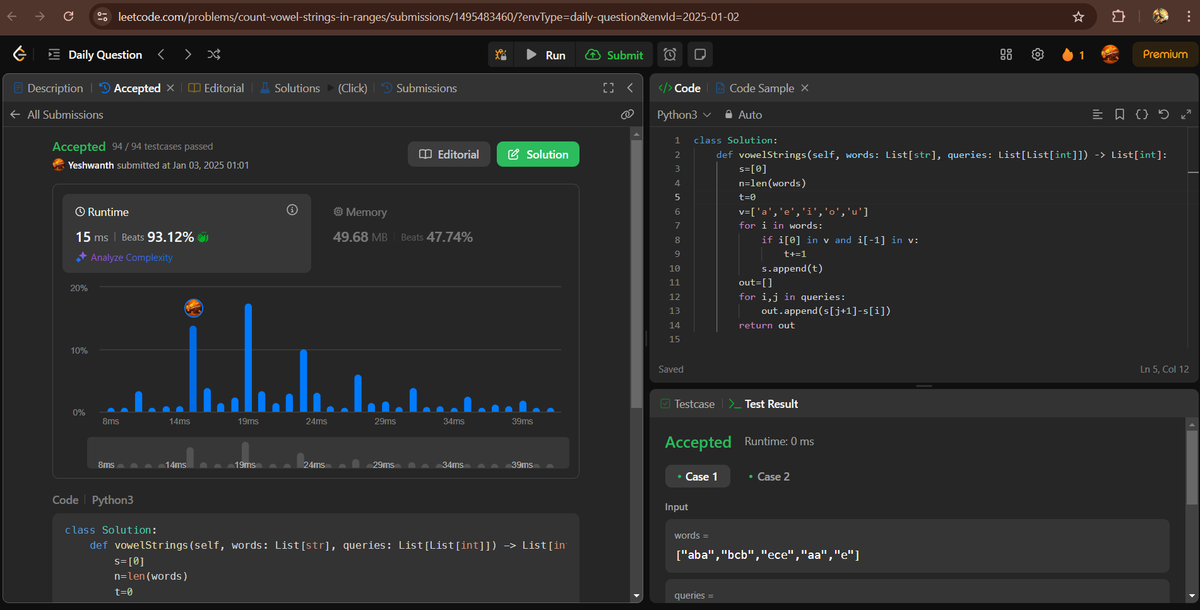Image resolution: width=1200 pixels, height=610 pixels.
Task: Open browser extensions puzzle icon
Action: click(1119, 17)
